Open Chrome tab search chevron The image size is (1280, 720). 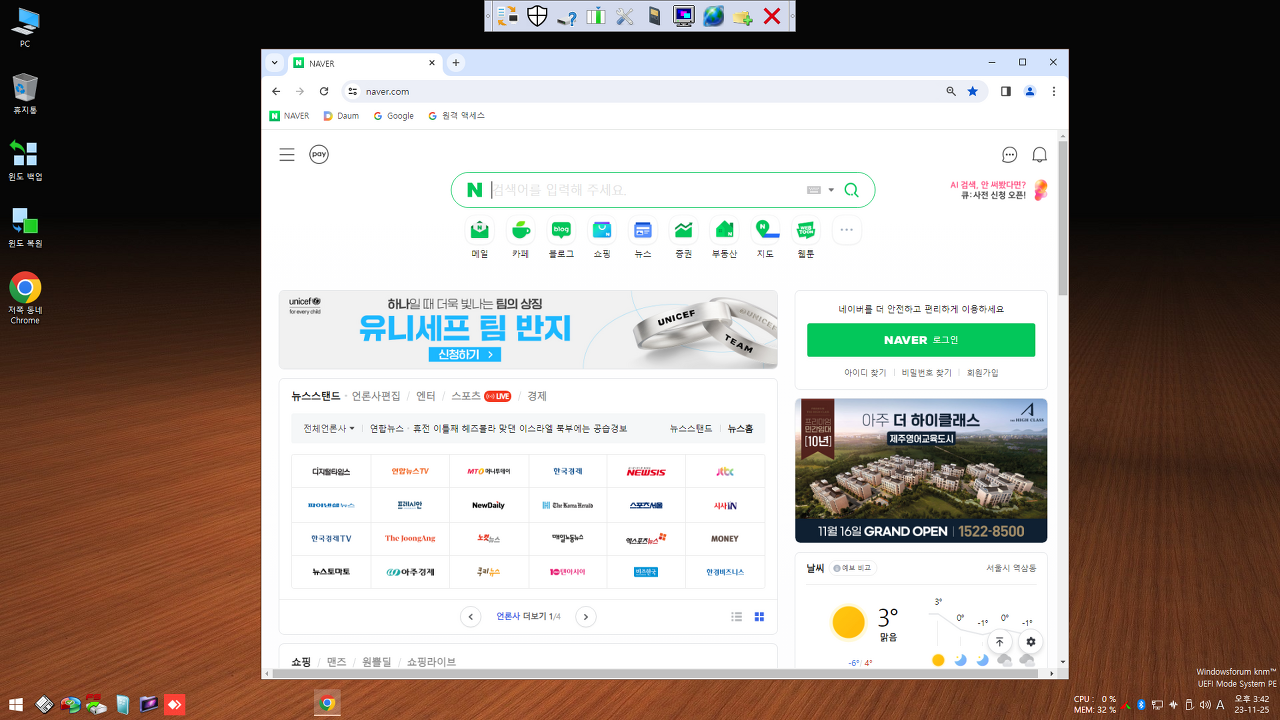[x=275, y=62]
